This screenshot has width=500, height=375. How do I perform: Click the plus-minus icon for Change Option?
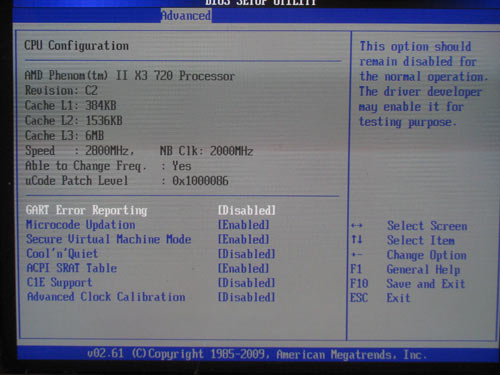[357, 255]
